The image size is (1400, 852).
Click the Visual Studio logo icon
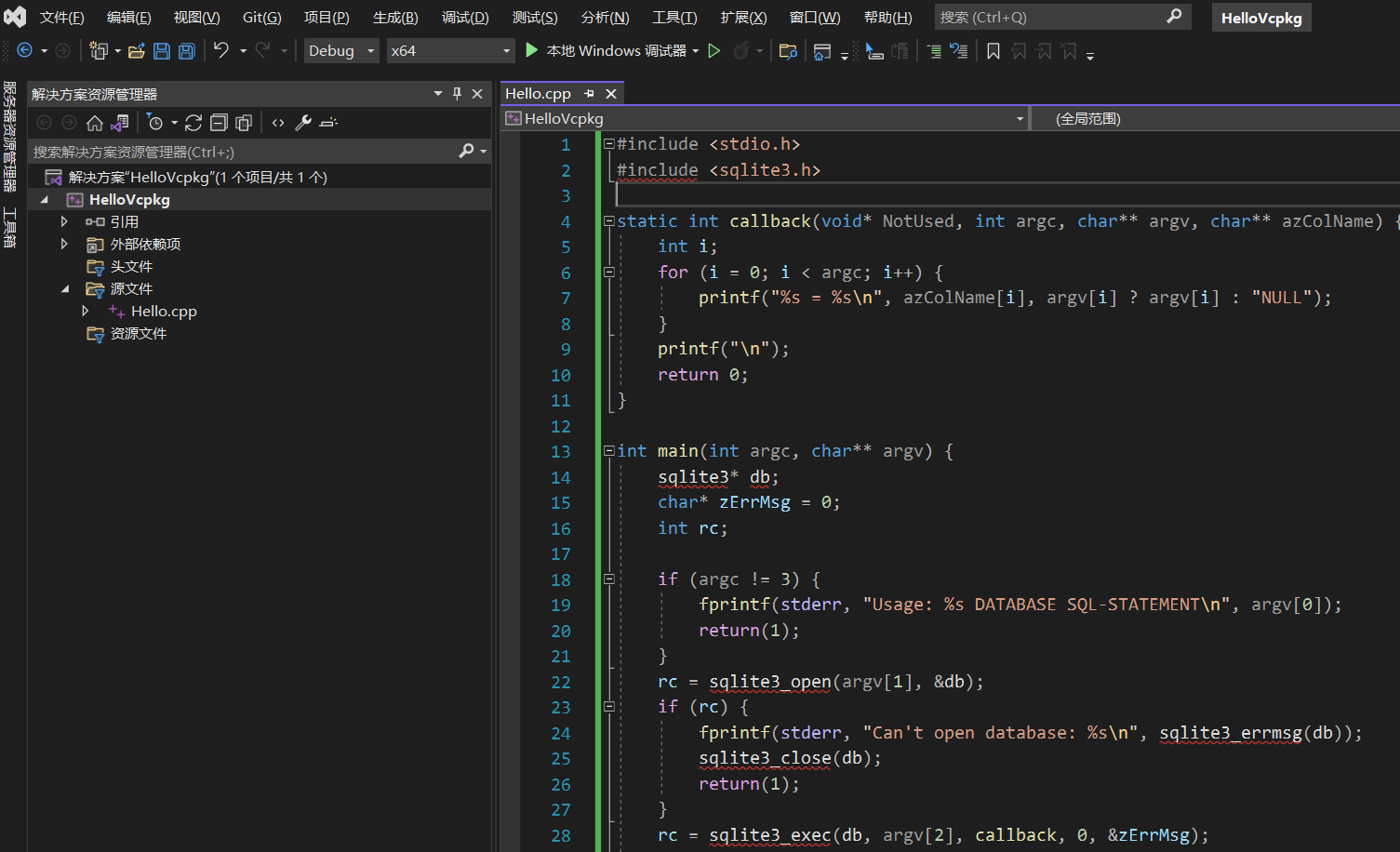[15, 17]
